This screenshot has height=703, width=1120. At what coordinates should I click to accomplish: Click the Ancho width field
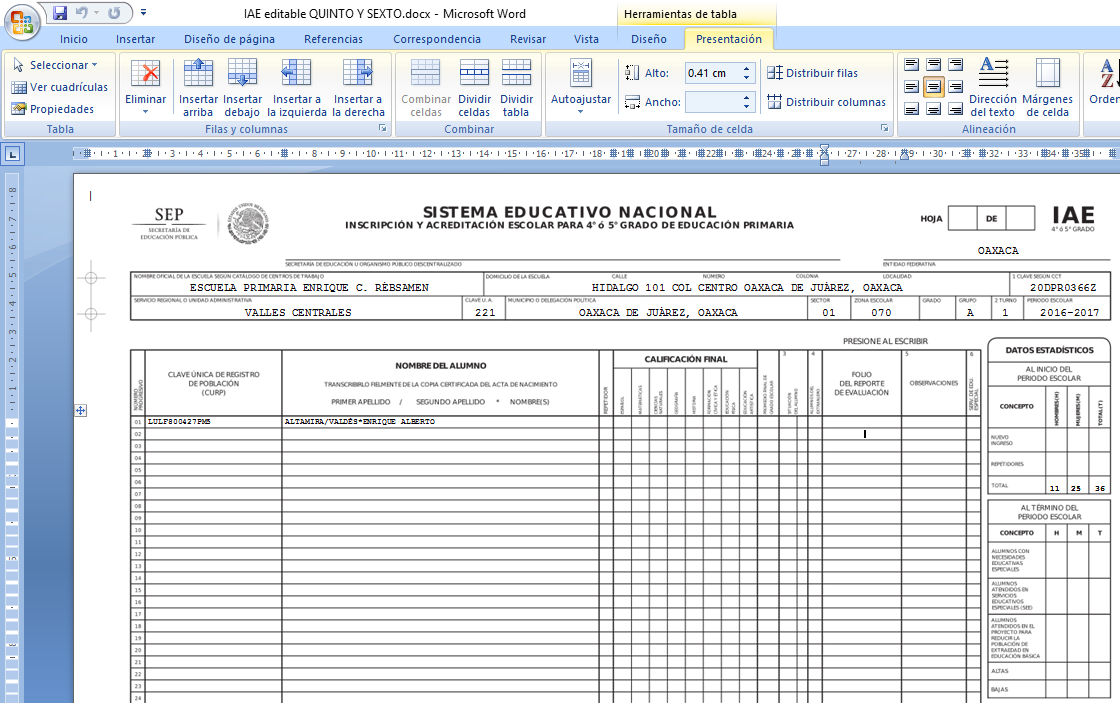[x=711, y=102]
